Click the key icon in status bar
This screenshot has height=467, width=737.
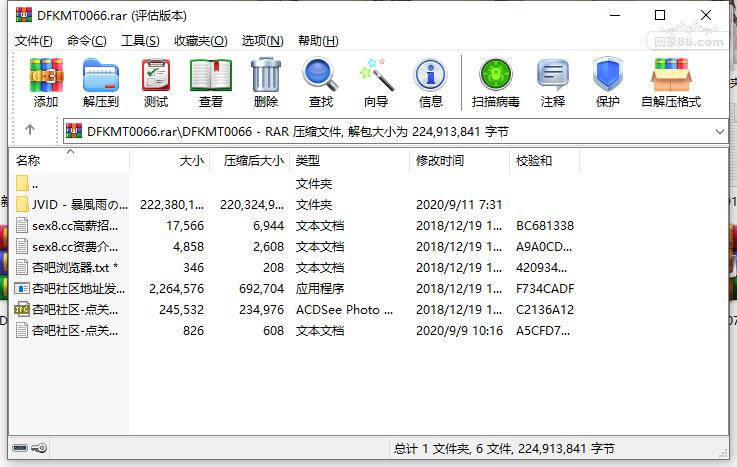pyautogui.click(x=39, y=448)
